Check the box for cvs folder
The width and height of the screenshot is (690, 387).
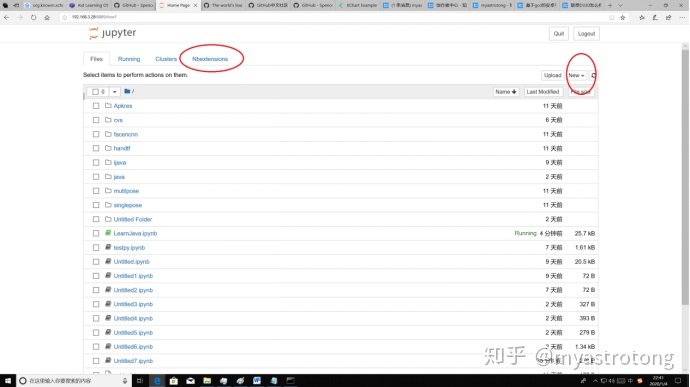point(96,120)
